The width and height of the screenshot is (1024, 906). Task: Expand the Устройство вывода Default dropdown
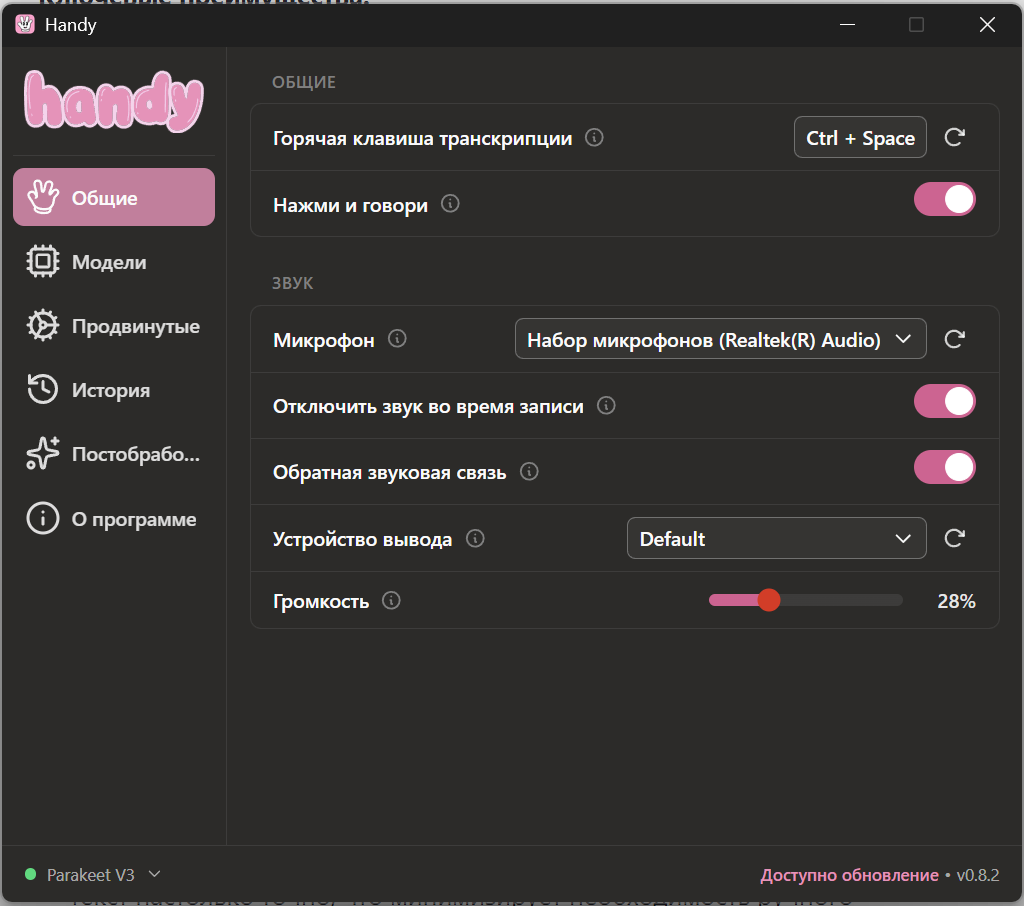pyautogui.click(x=776, y=538)
